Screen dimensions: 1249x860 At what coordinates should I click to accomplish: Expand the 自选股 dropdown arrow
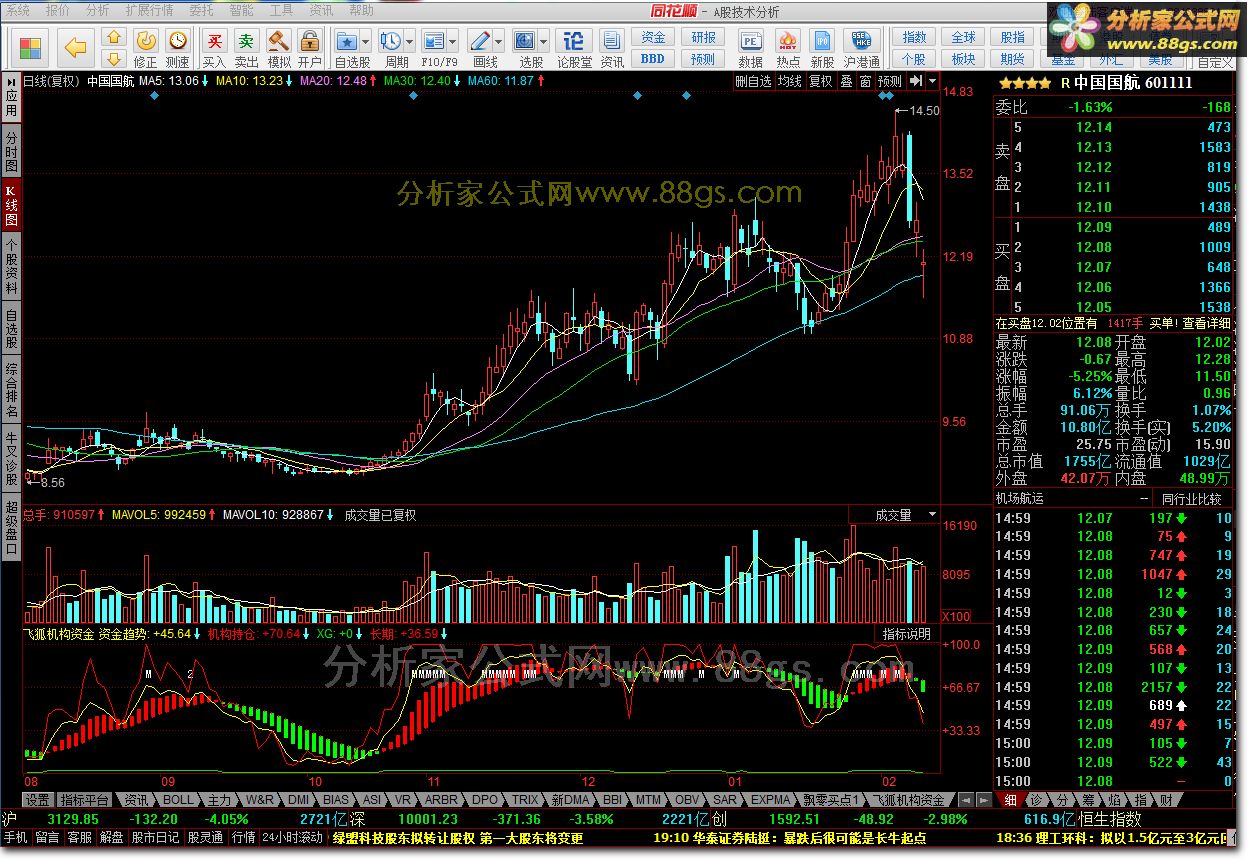(366, 42)
